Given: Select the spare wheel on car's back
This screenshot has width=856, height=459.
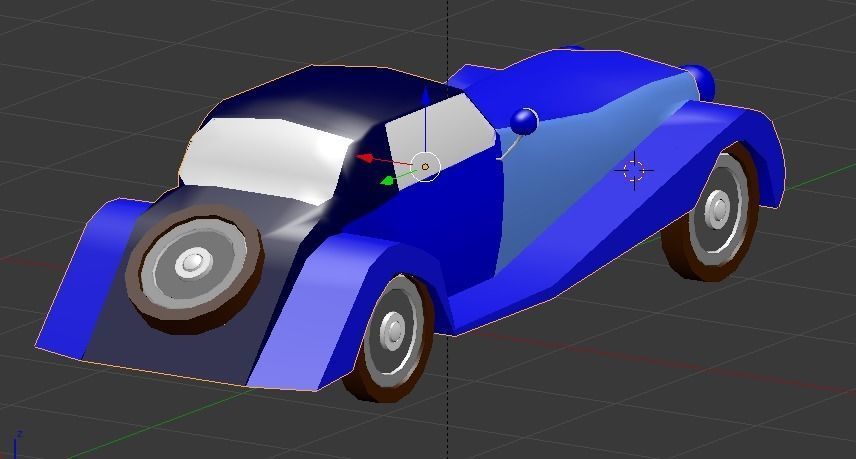Looking at the screenshot, I should click(x=195, y=268).
